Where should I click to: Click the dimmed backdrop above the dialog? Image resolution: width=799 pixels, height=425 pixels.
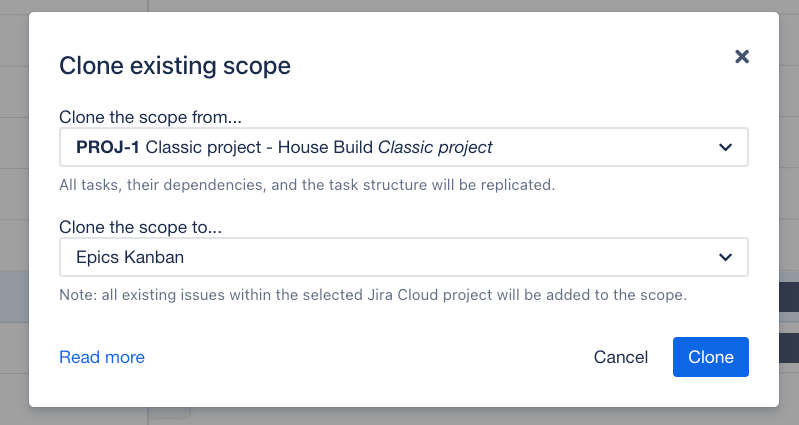coord(400,6)
